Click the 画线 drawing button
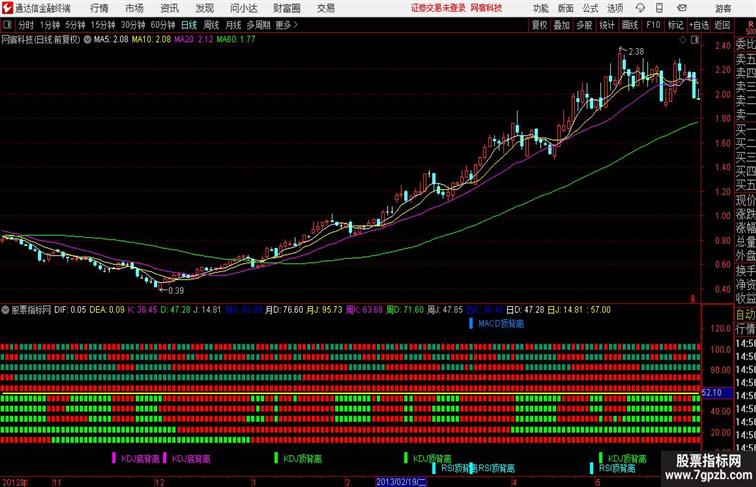Image resolution: width=756 pixels, height=487 pixels. pyautogui.click(x=630, y=25)
